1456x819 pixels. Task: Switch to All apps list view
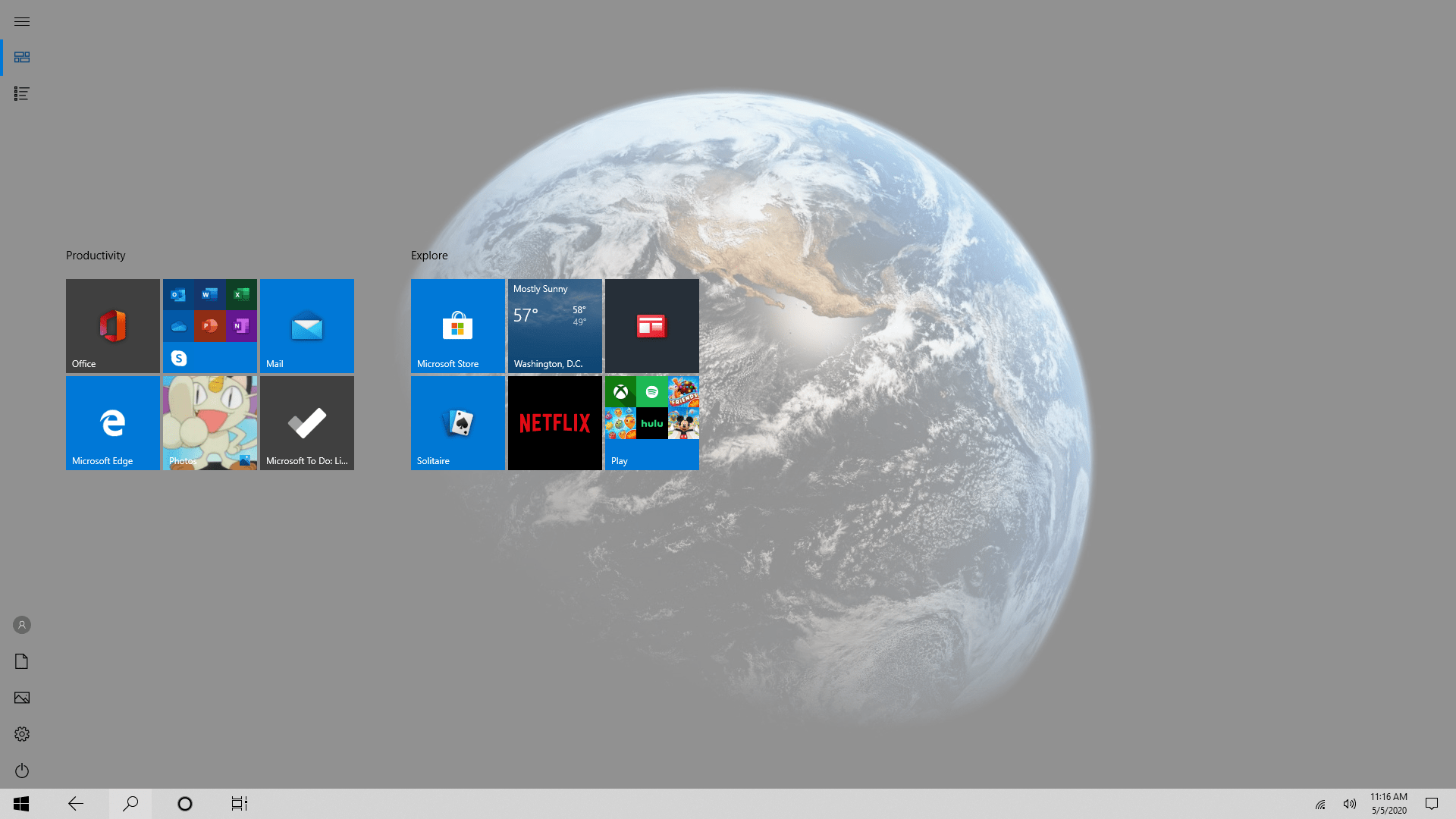pyautogui.click(x=21, y=94)
